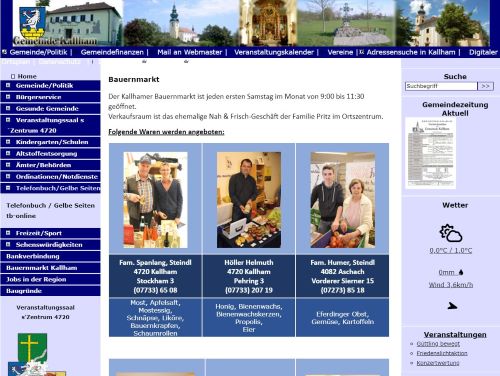
Task: Click the raindrop precipitation icon
Action: [461, 272]
